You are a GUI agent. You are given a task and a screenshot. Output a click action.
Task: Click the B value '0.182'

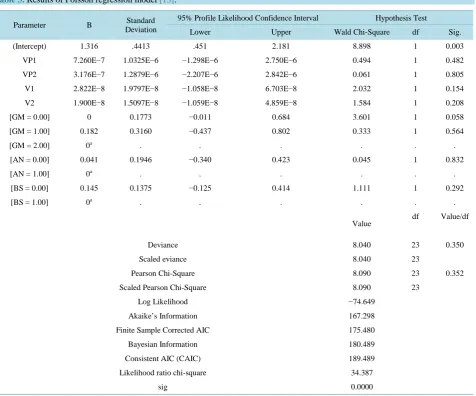89,131
